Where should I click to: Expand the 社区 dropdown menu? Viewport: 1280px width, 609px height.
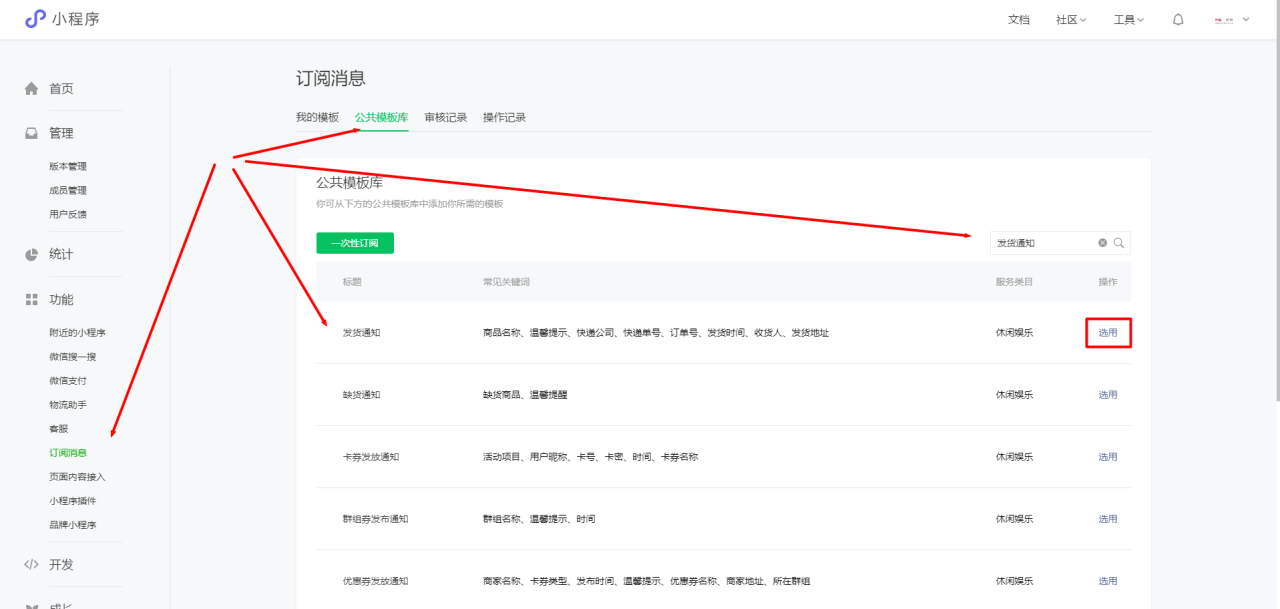[1071, 20]
